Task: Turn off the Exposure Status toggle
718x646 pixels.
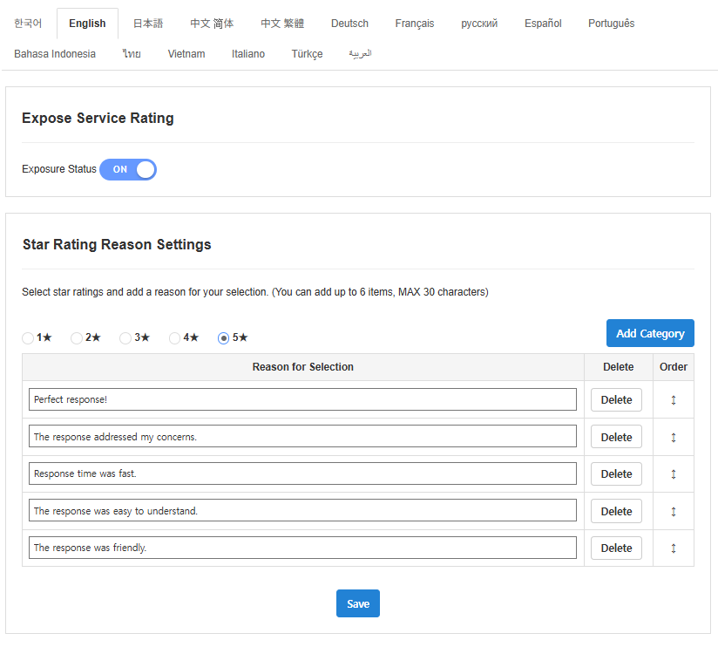Action: pyautogui.click(x=128, y=169)
